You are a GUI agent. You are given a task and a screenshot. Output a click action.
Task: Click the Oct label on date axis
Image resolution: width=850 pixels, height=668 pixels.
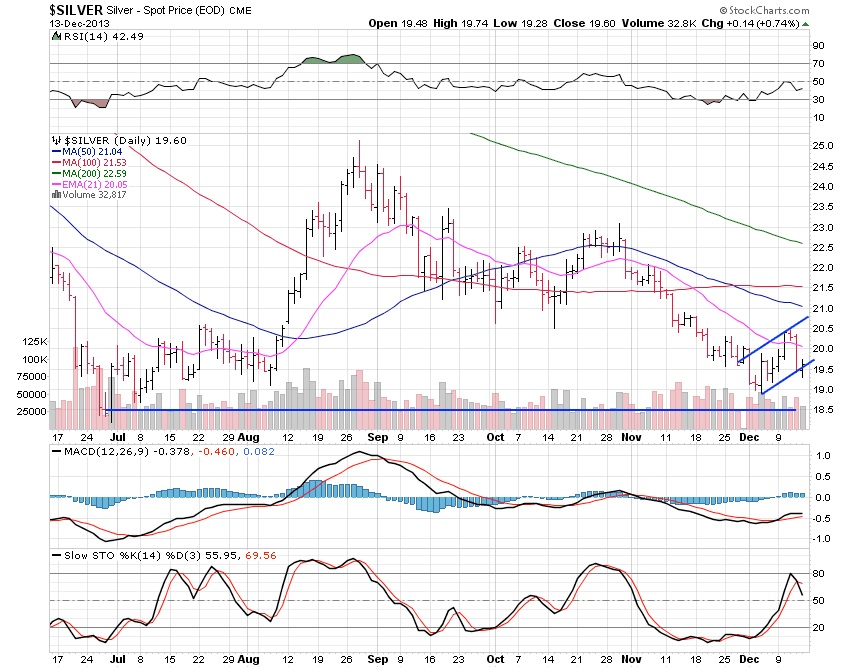(494, 438)
